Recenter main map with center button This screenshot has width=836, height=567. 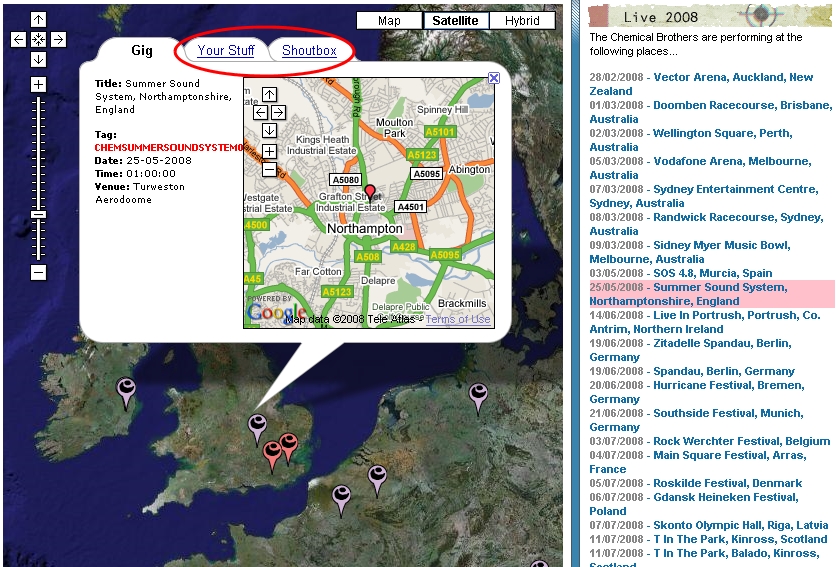38,39
